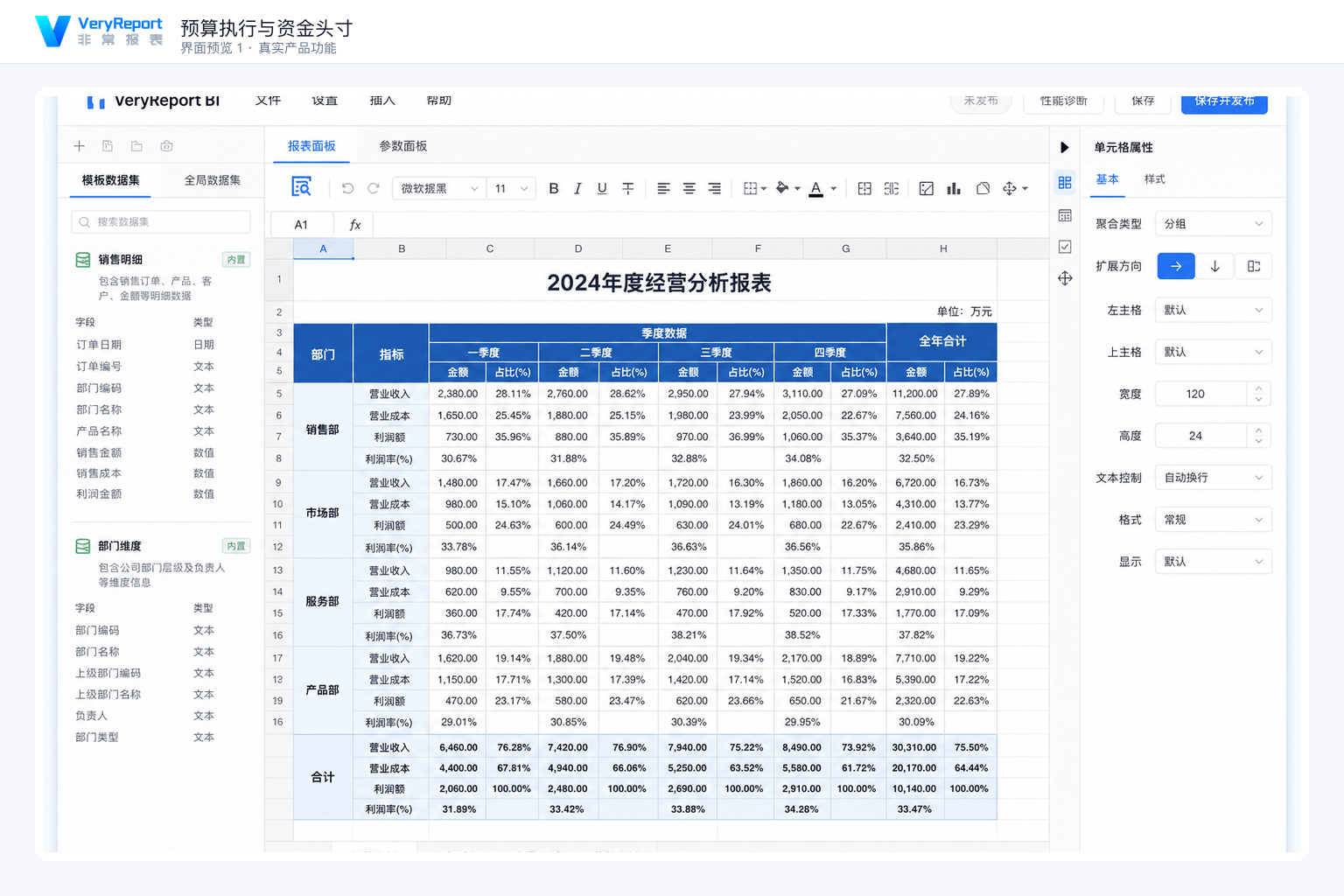Click the 高度 input field showing 24
Image resolution: width=1344 pixels, height=896 pixels.
(1201, 436)
